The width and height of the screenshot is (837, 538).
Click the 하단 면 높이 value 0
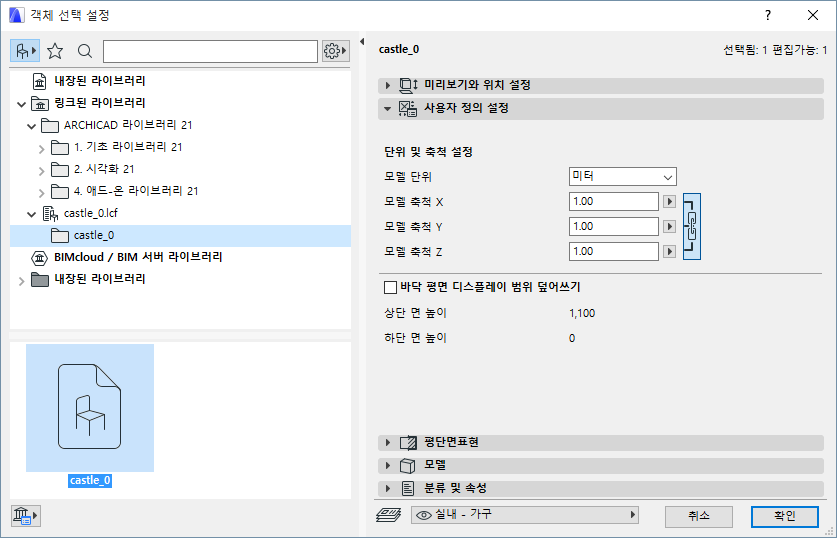[x=572, y=338]
